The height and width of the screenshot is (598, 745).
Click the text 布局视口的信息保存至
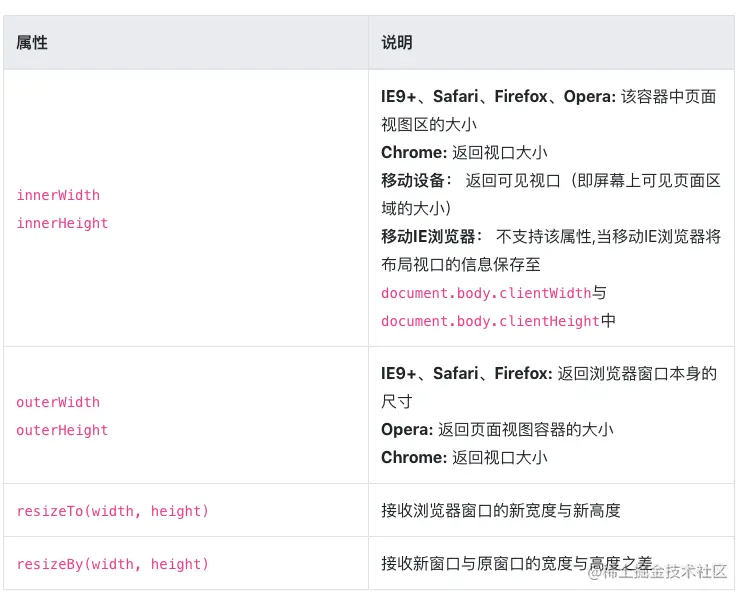pos(461,265)
